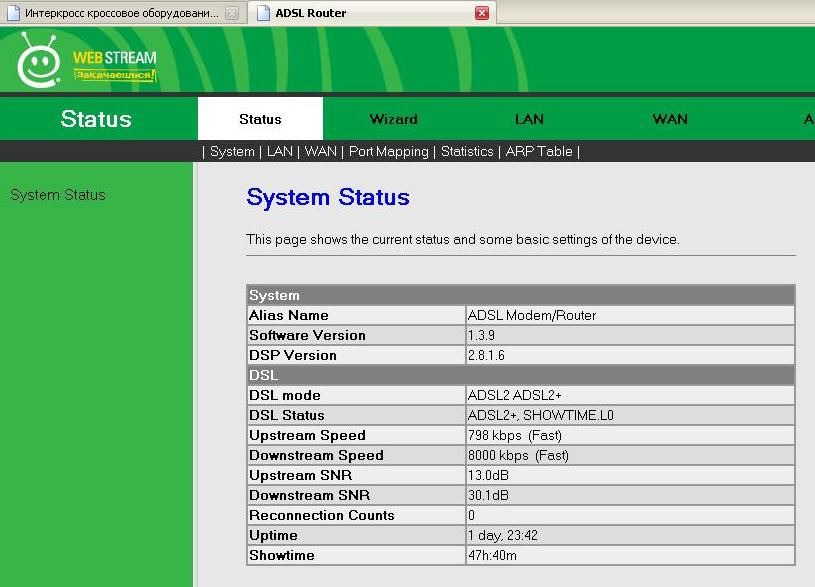
Task: Open the Port Mapping submenu link
Action: click(389, 151)
